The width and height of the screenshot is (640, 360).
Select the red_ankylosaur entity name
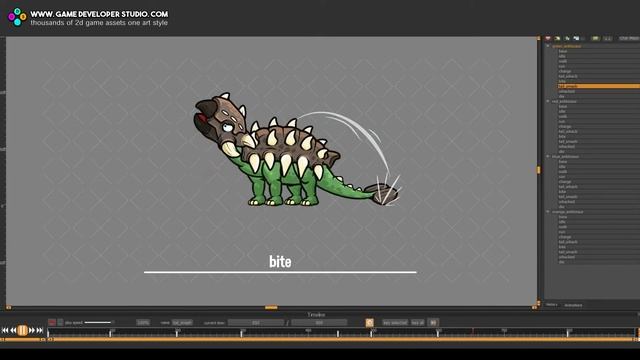click(x=564, y=101)
